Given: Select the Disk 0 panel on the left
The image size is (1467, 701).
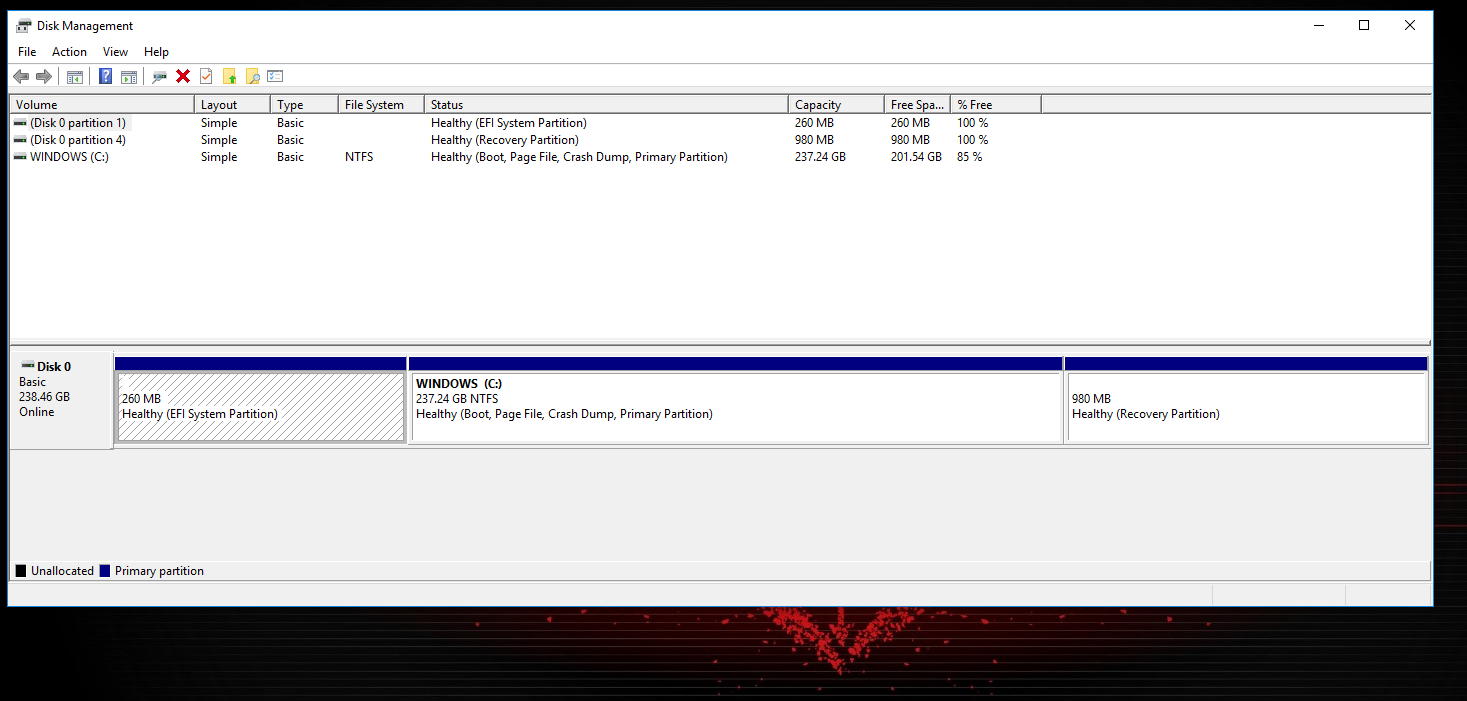Looking at the screenshot, I should (x=60, y=400).
